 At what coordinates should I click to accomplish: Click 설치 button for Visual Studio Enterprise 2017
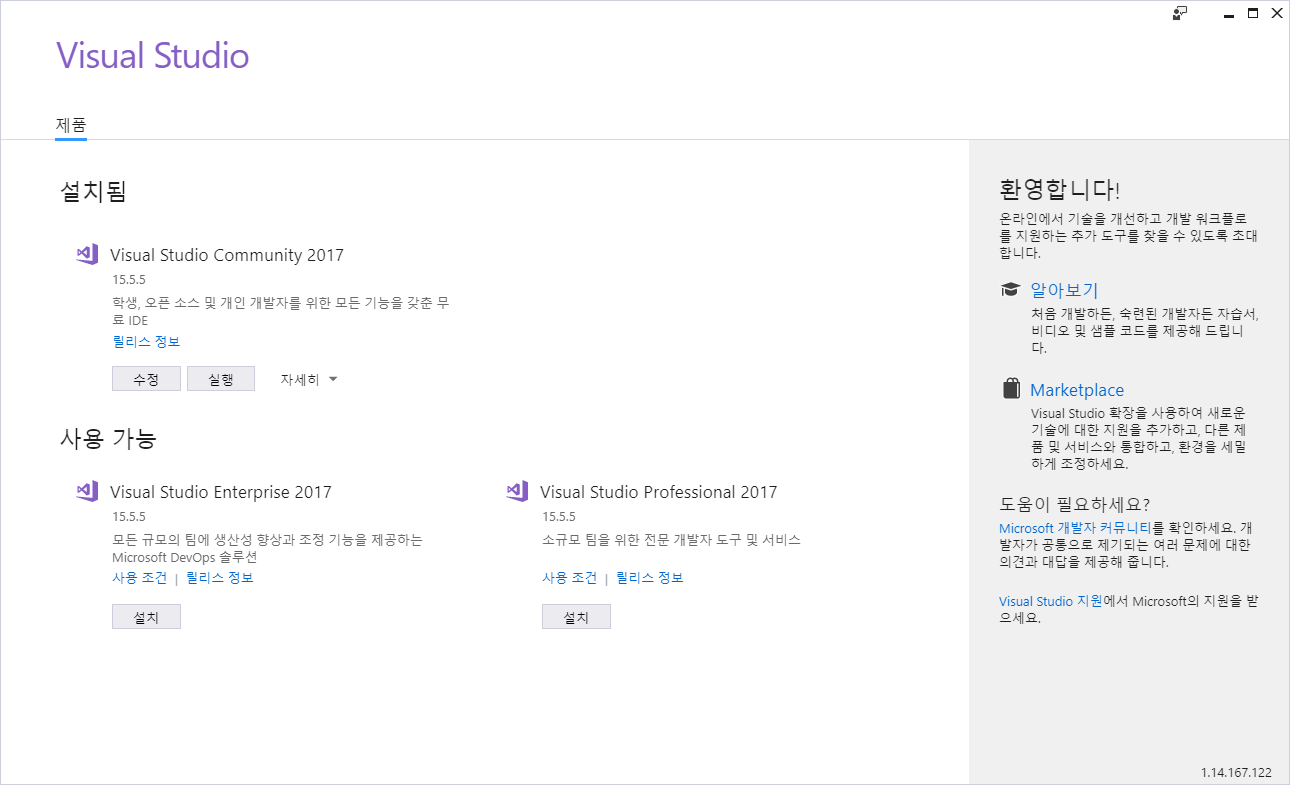click(146, 617)
